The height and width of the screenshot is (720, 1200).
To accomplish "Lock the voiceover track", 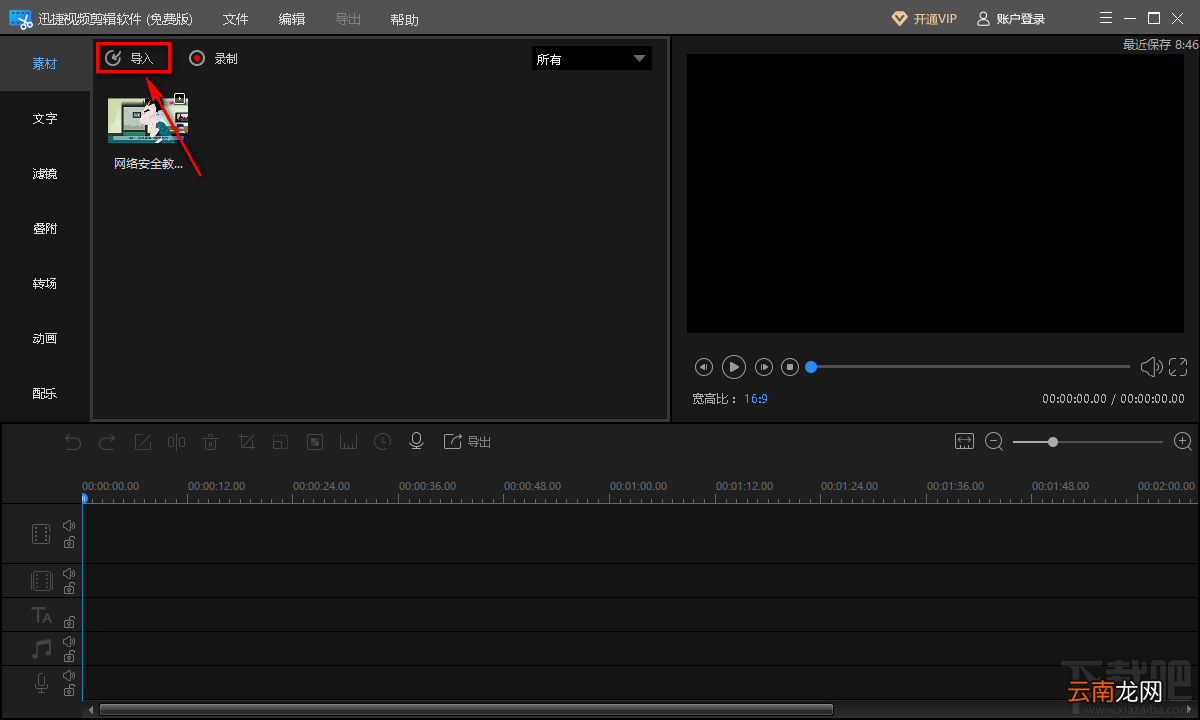I will point(69,691).
